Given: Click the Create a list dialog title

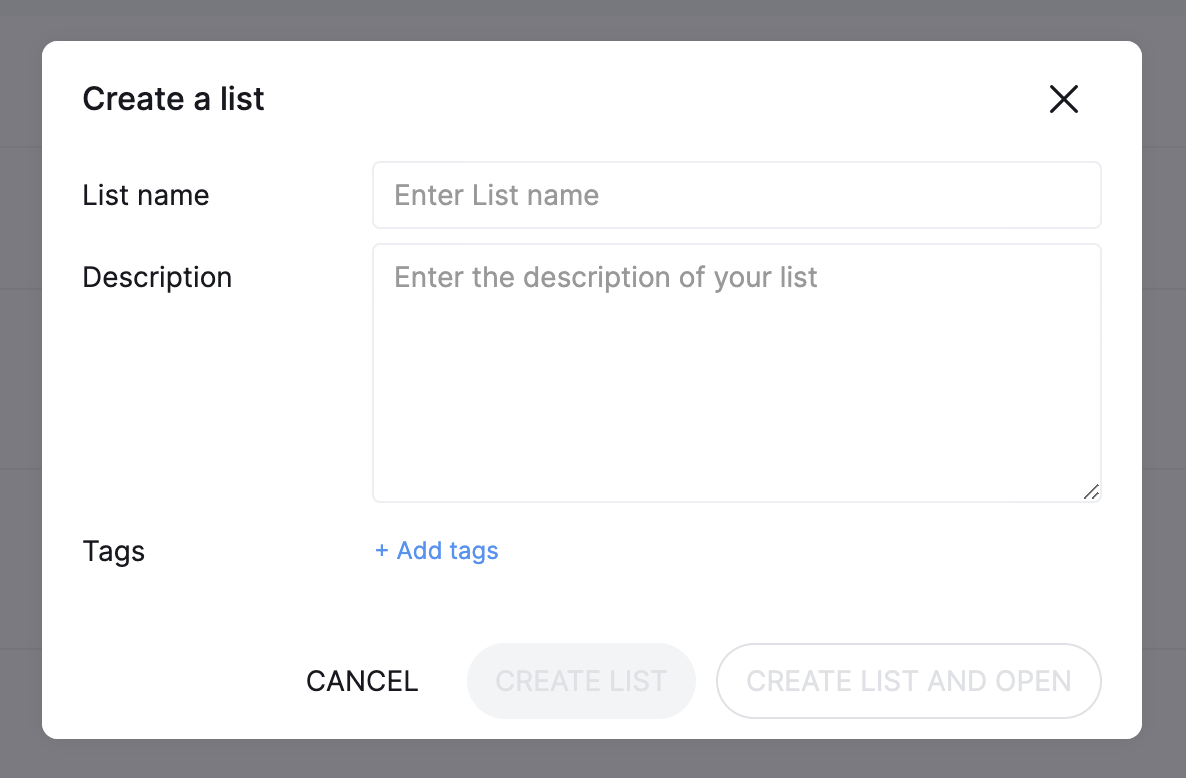Looking at the screenshot, I should coord(173,99).
